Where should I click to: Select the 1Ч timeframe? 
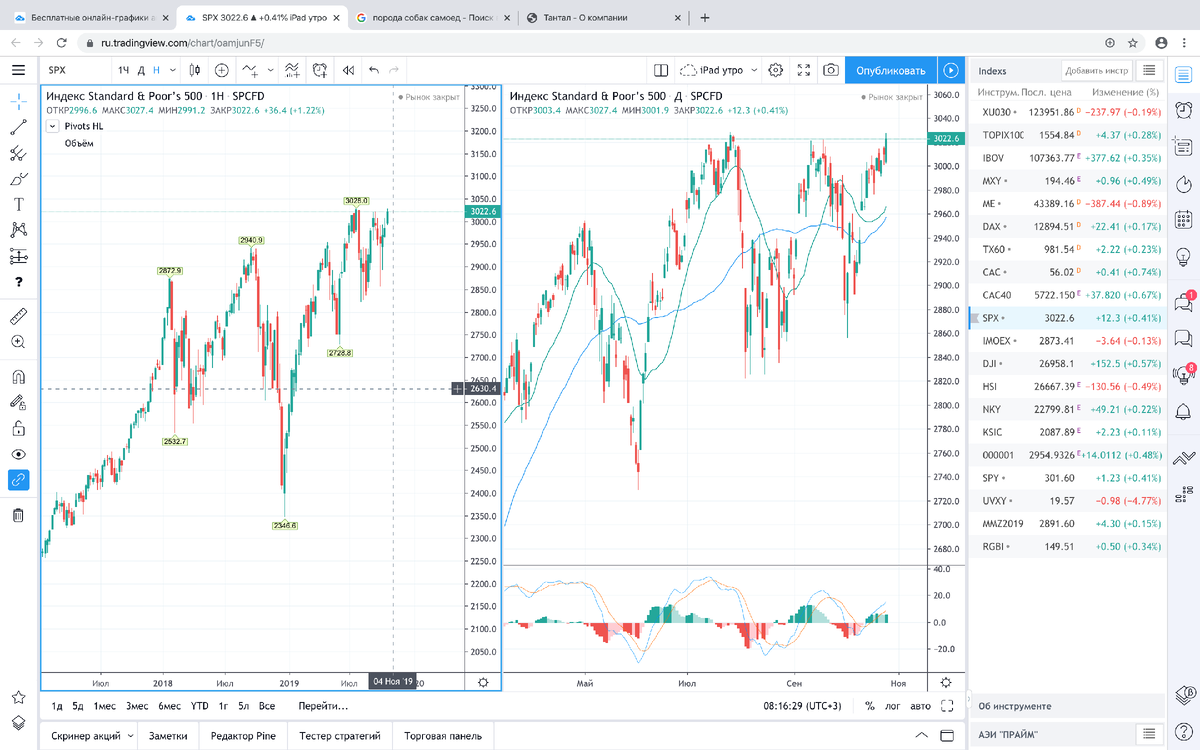point(124,70)
